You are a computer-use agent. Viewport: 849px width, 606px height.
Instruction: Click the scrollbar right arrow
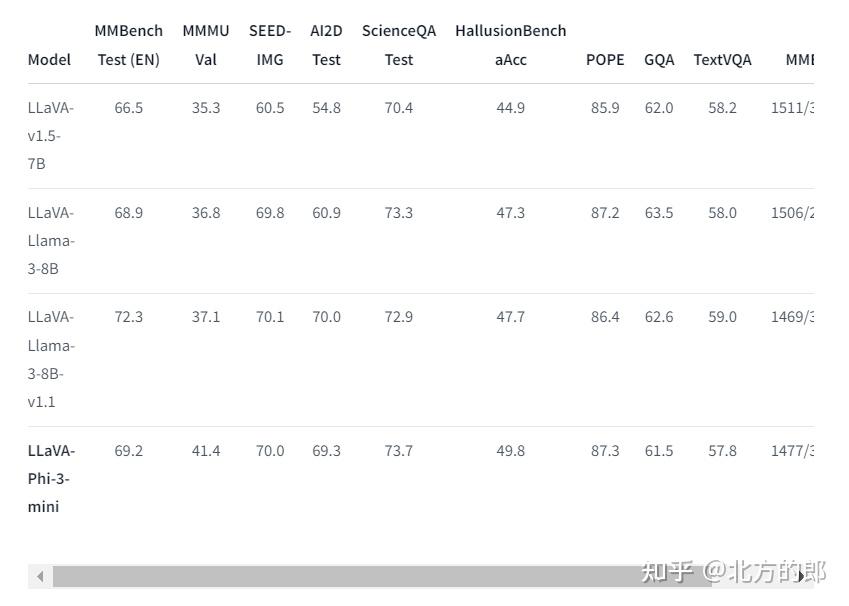tap(802, 576)
